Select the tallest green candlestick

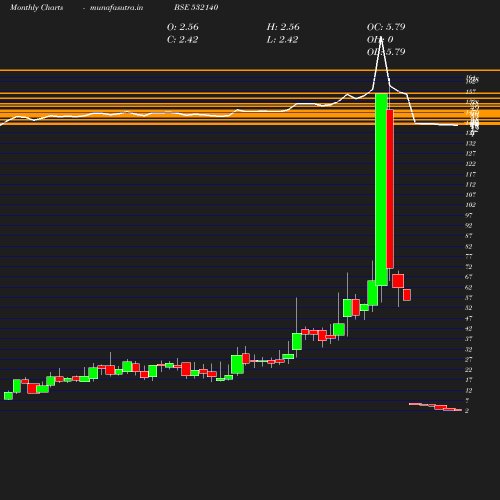pyautogui.click(x=381, y=190)
